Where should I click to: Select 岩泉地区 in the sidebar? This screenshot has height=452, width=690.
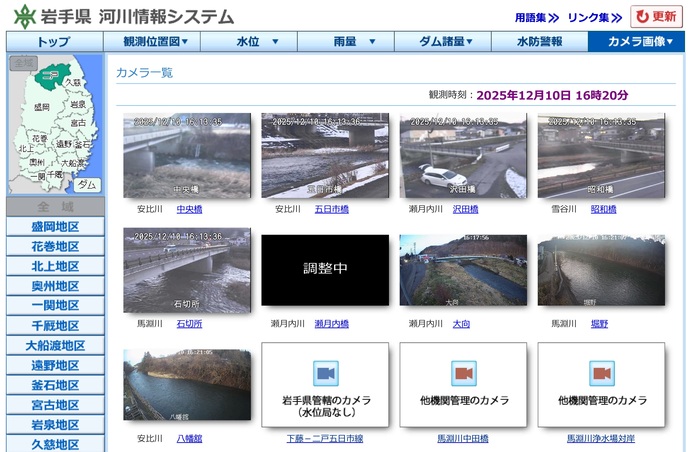[55, 425]
